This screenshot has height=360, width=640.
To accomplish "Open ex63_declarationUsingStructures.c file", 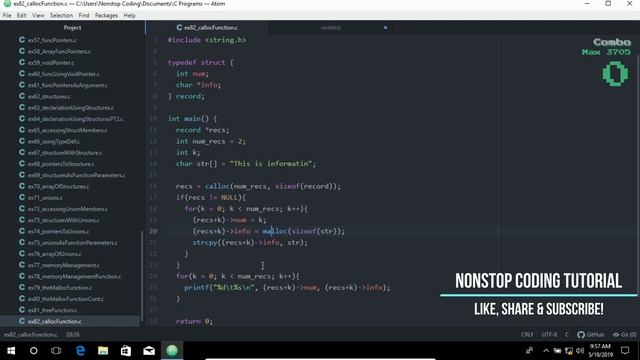I will click(71, 108).
